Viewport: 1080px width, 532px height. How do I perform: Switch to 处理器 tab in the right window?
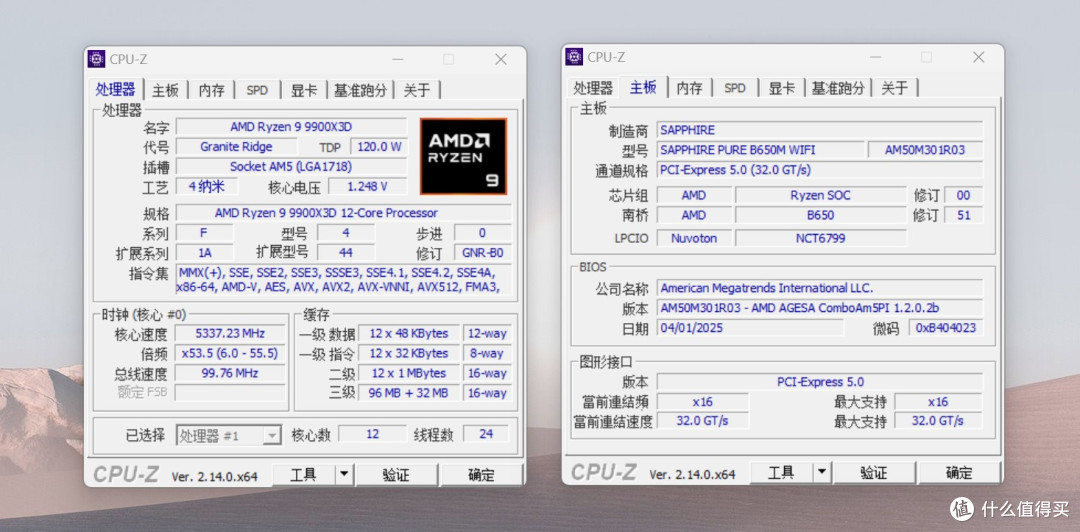593,88
